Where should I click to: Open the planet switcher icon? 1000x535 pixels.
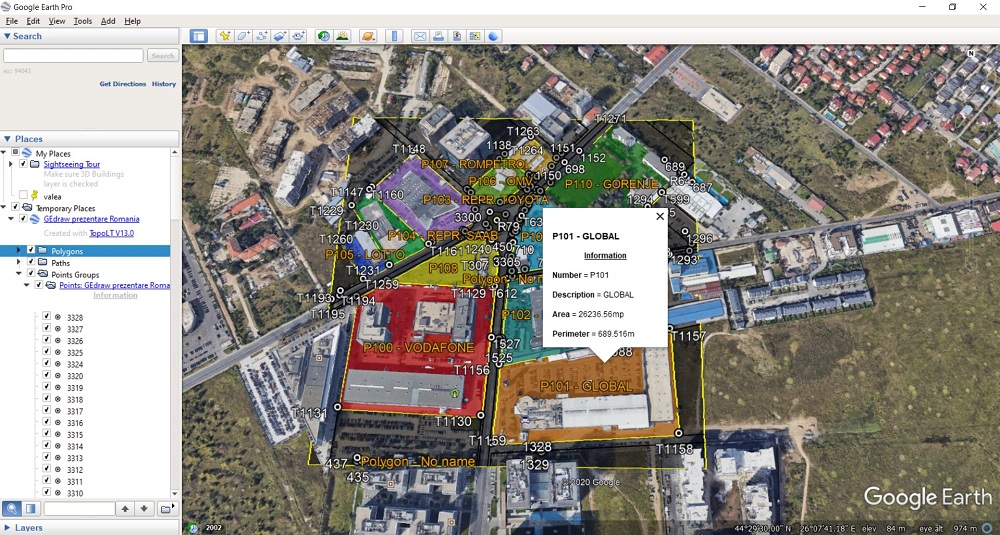pos(368,36)
